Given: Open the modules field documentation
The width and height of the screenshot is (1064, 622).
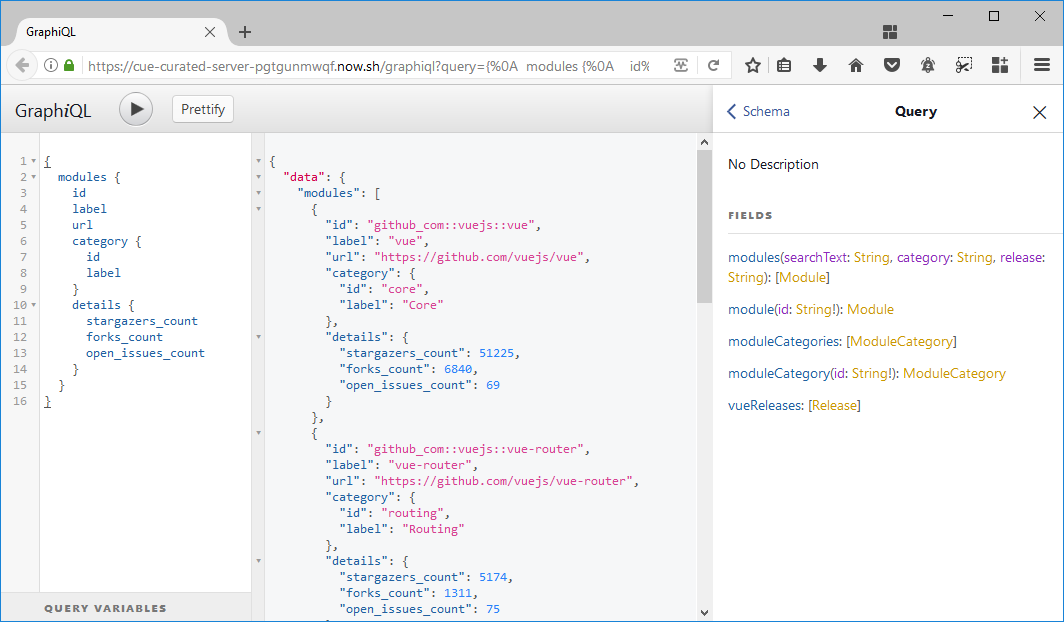Looking at the screenshot, I should pyautogui.click(x=754, y=258).
